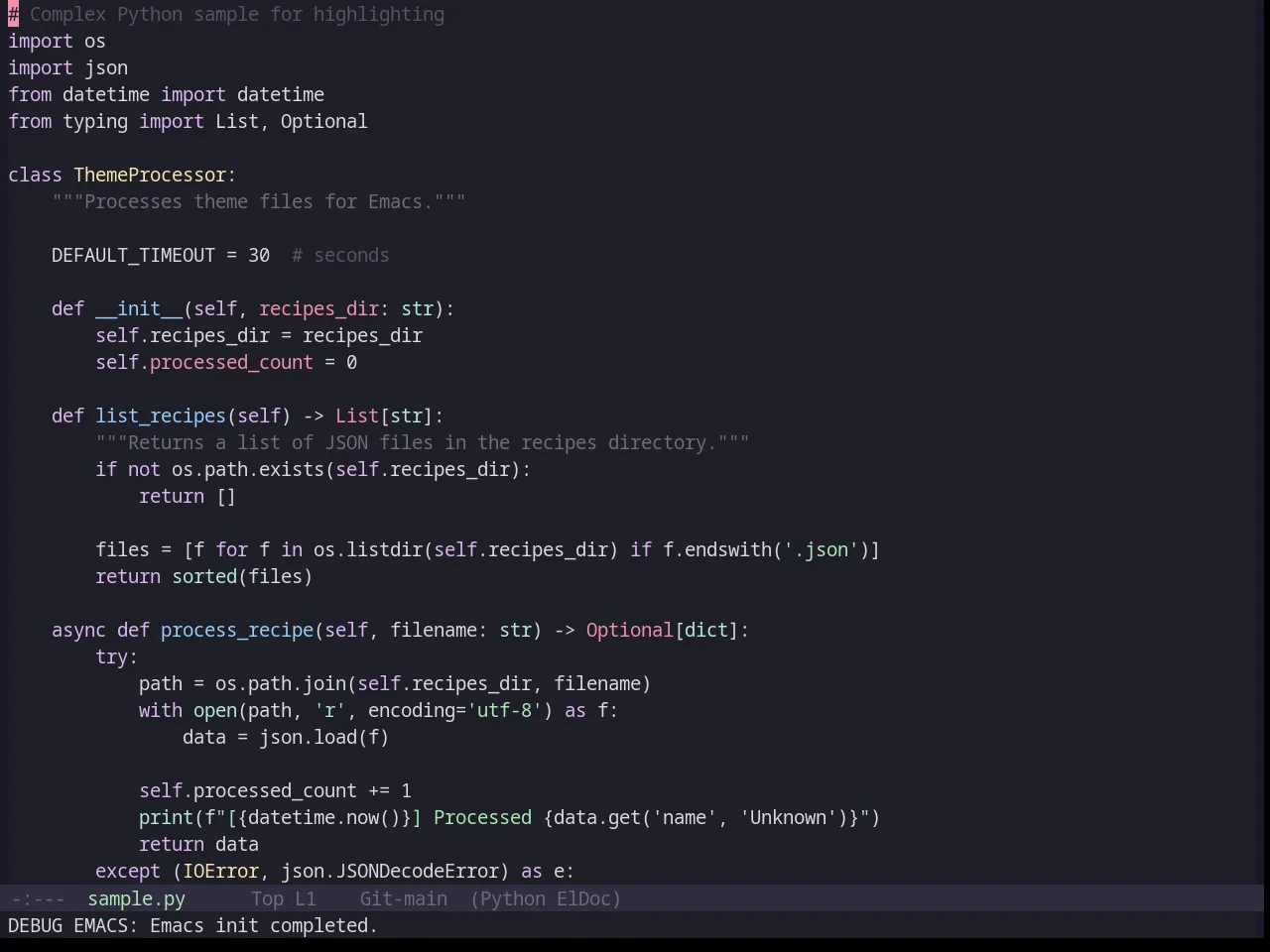Screen dimensions: 1270x952
Task: Click 'self.processed_count = 0' assignment
Action: 226,362
